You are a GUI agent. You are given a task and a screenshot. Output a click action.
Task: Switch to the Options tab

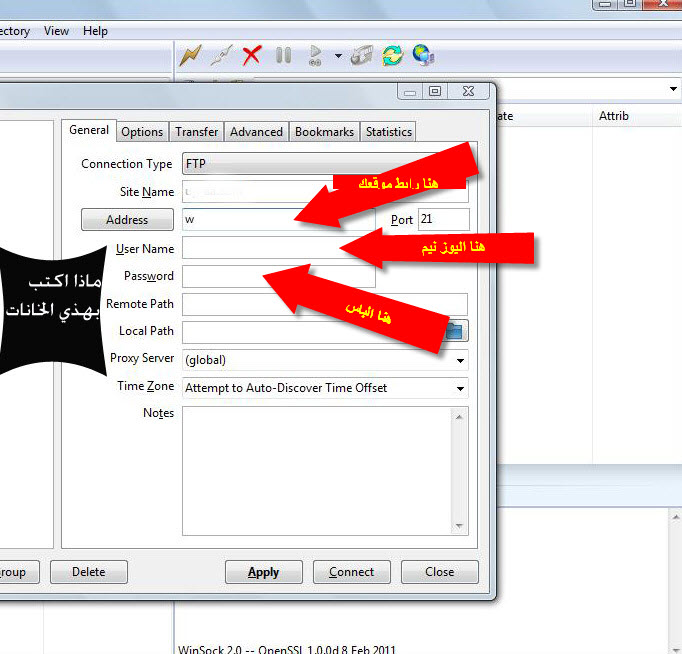[x=142, y=132]
